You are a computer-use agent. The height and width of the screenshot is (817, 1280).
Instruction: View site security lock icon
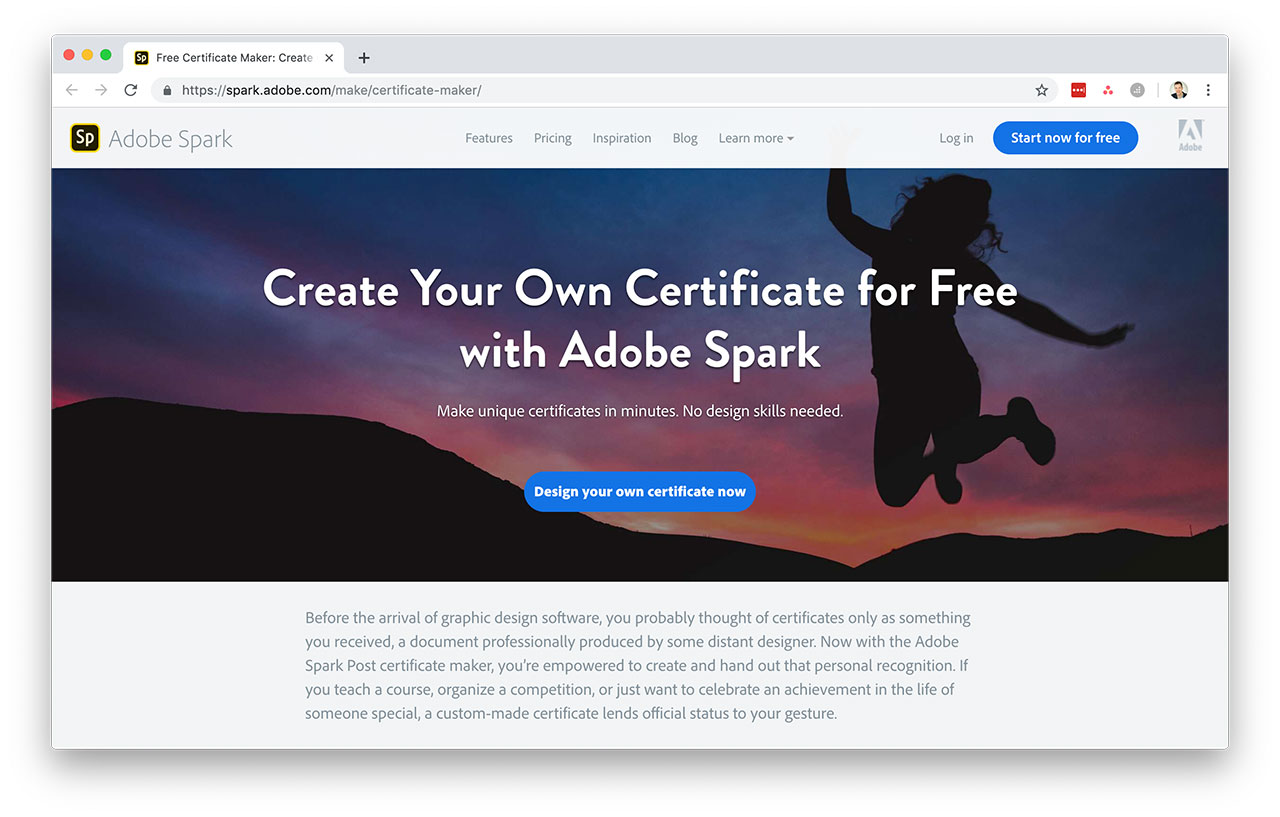(x=168, y=90)
